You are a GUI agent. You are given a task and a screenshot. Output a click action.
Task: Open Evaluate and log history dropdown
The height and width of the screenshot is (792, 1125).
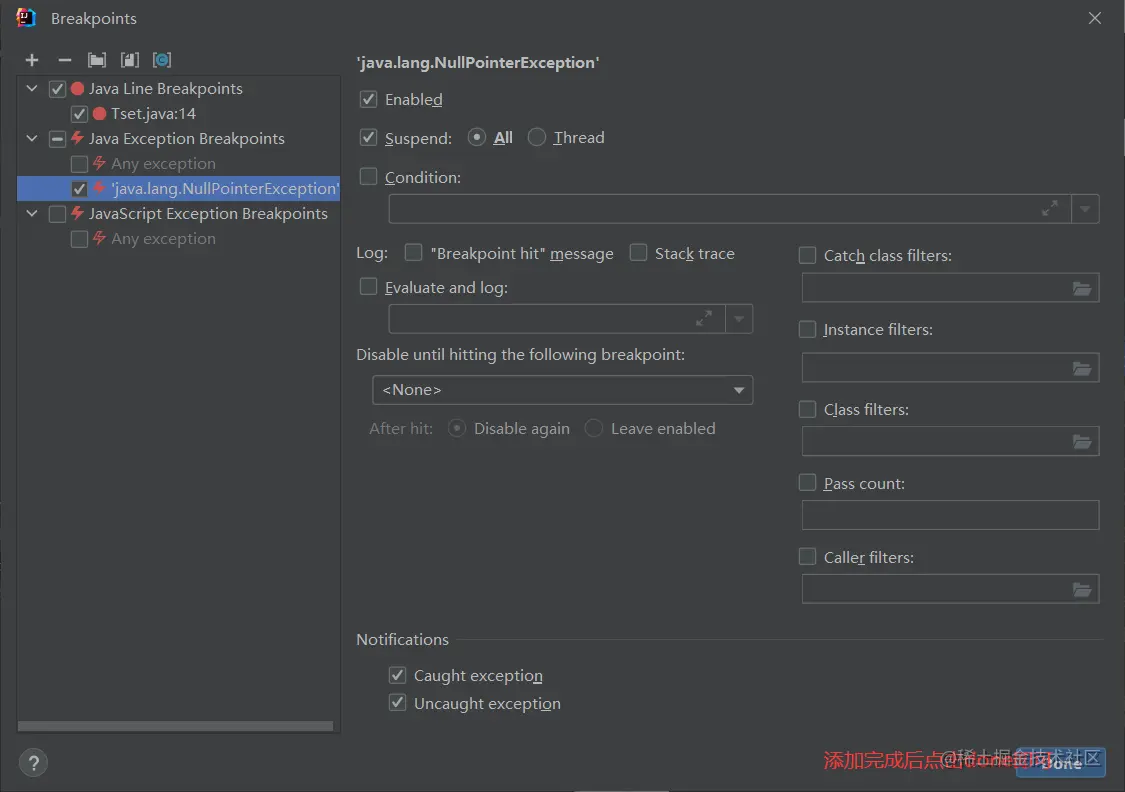click(739, 319)
